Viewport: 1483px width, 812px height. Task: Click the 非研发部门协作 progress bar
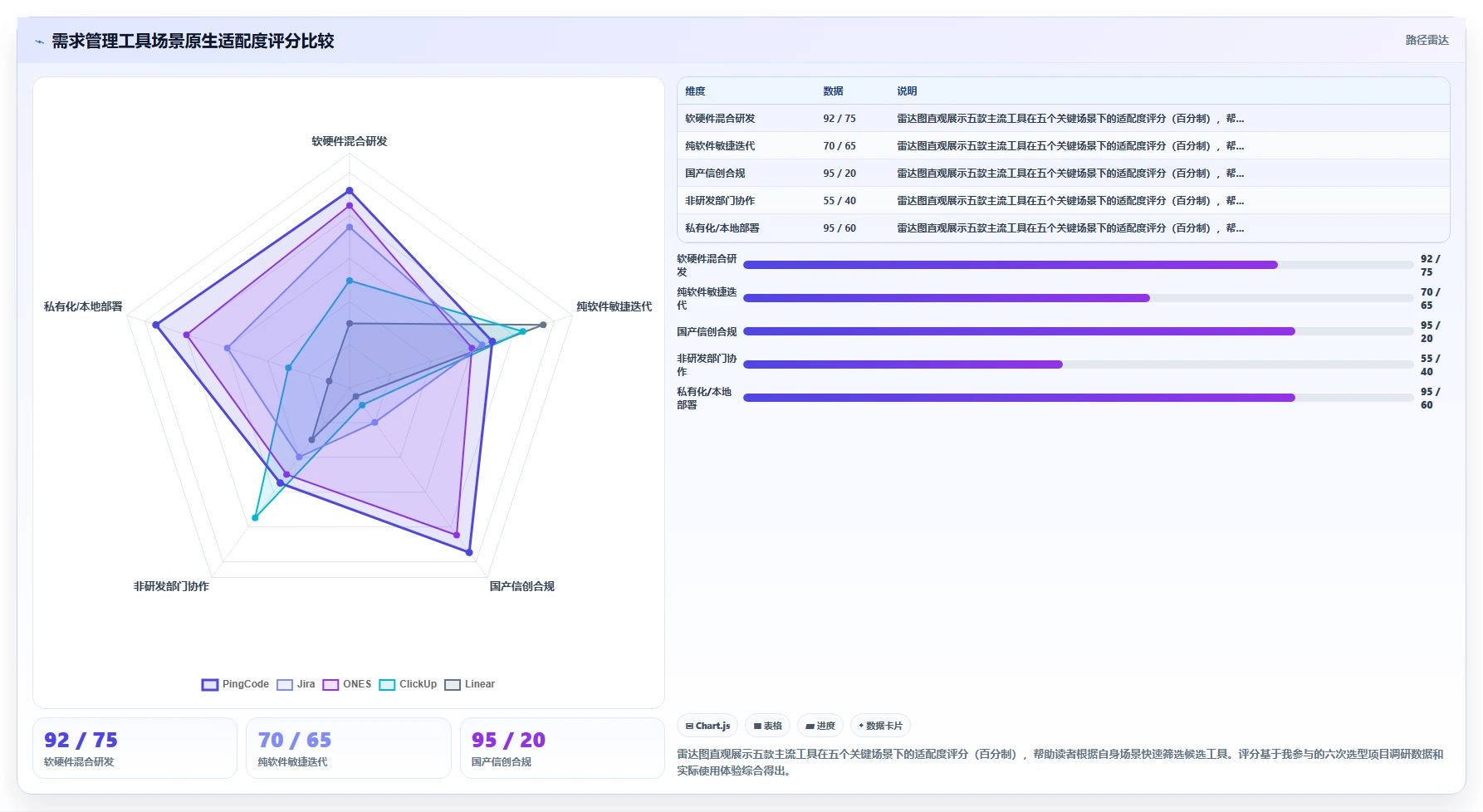pos(1078,364)
